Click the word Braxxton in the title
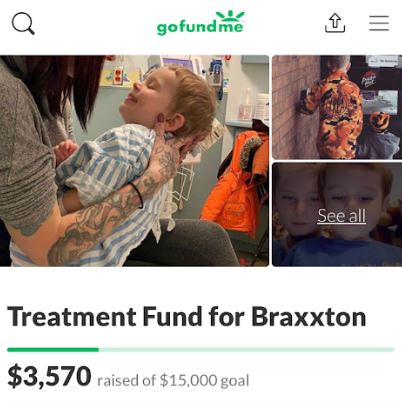 tap(309, 316)
